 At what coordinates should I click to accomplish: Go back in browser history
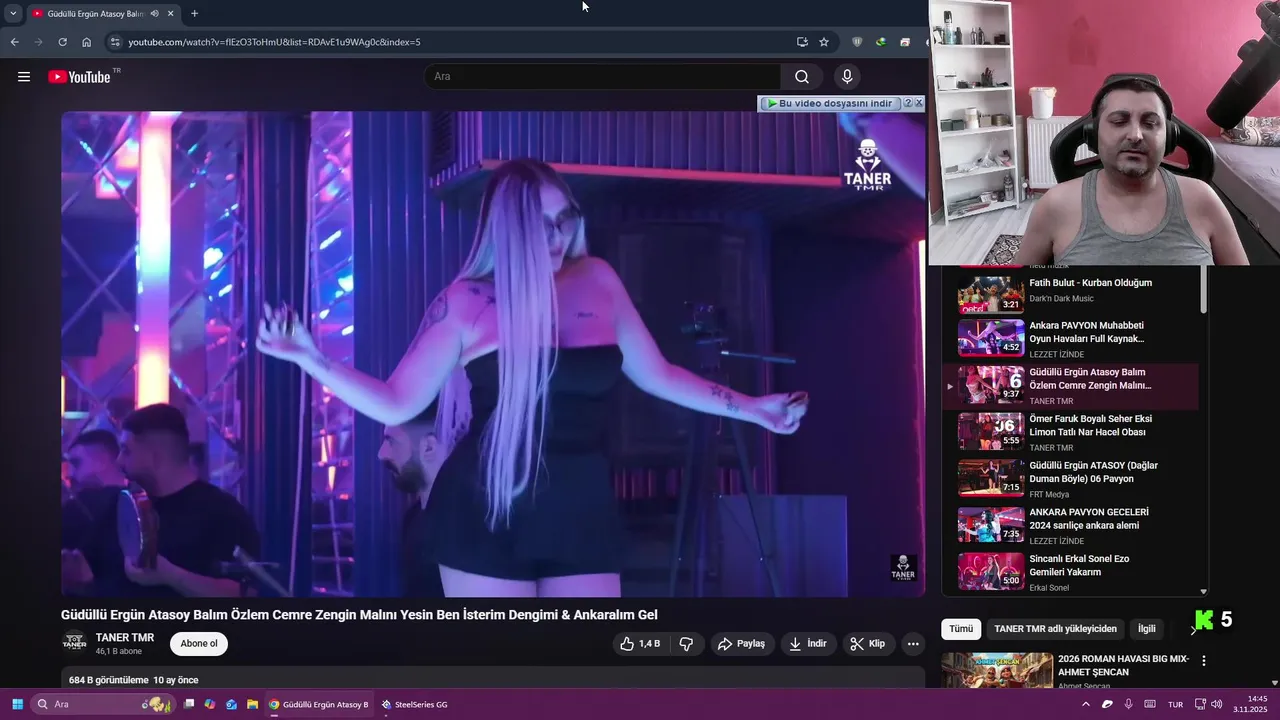[14, 42]
